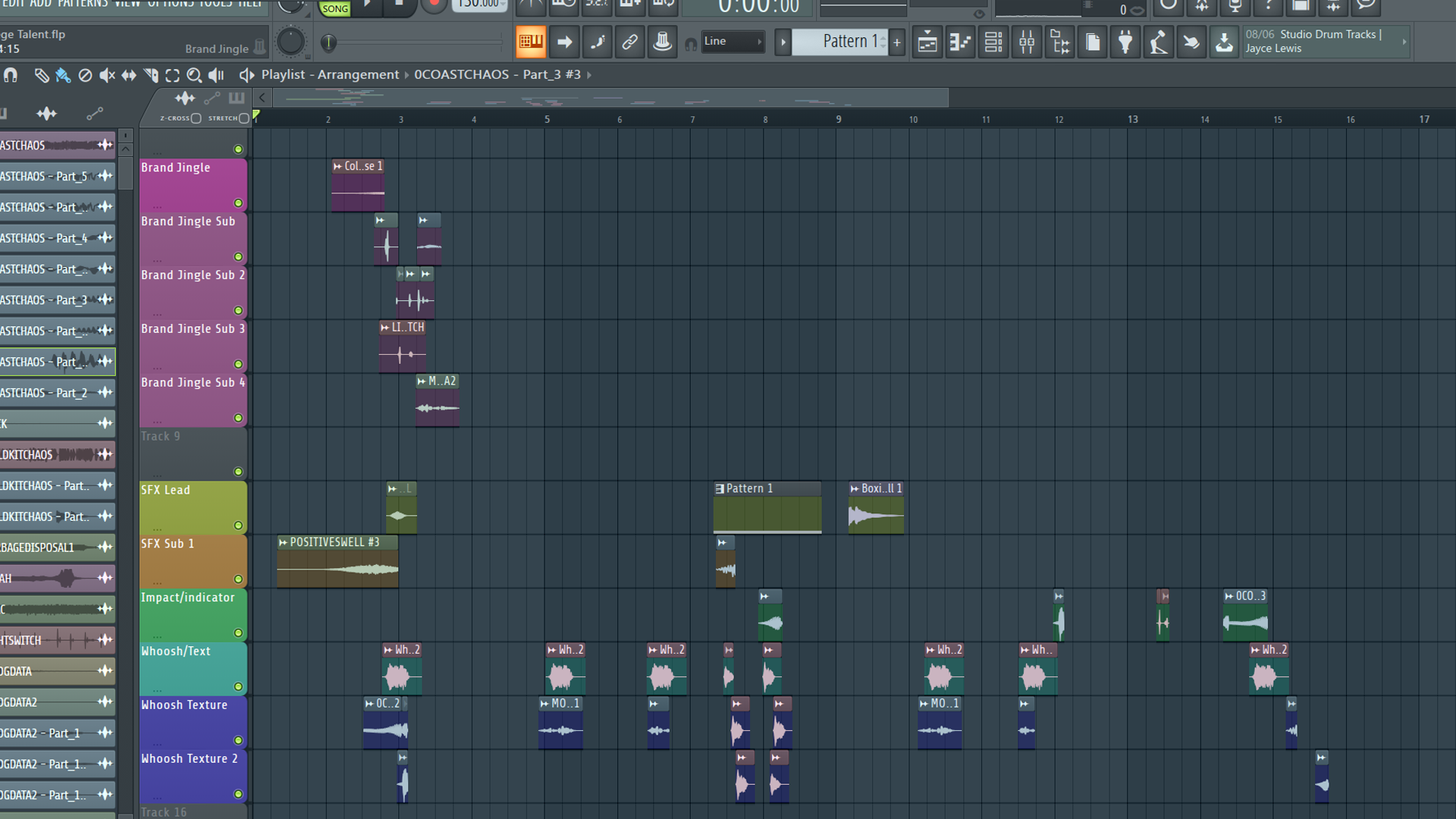Toggle main snap magnet beside Line box
Viewport: 1456px width, 819px height.
pyautogui.click(x=690, y=43)
